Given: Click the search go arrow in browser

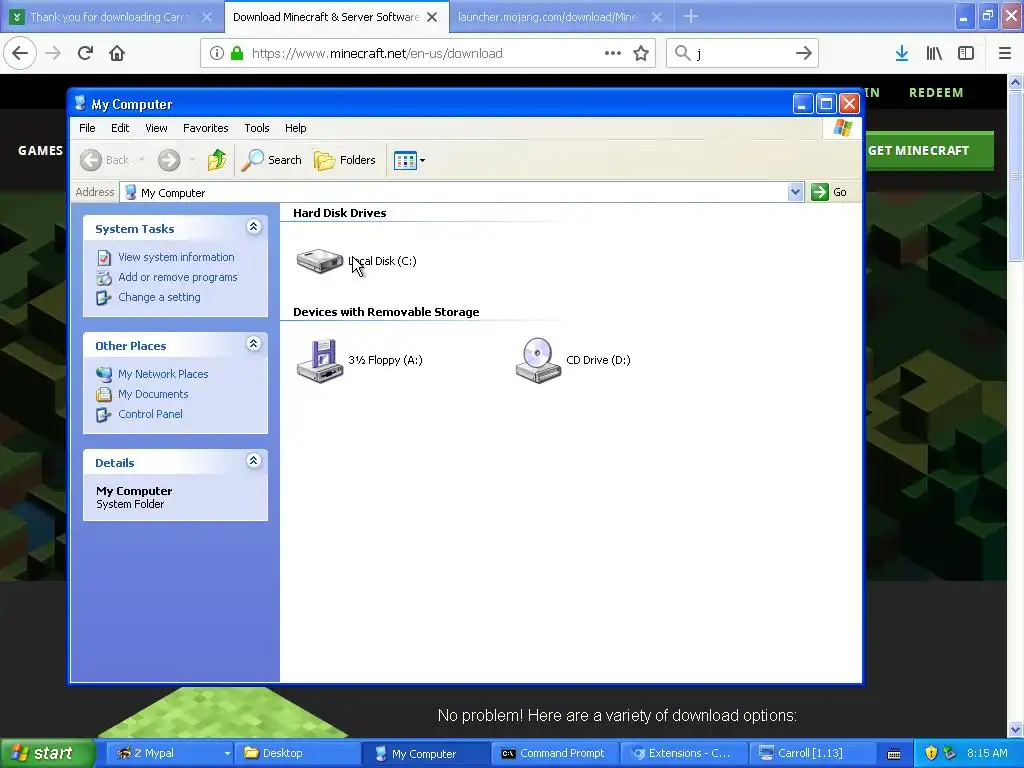Looking at the screenshot, I should click(804, 54).
